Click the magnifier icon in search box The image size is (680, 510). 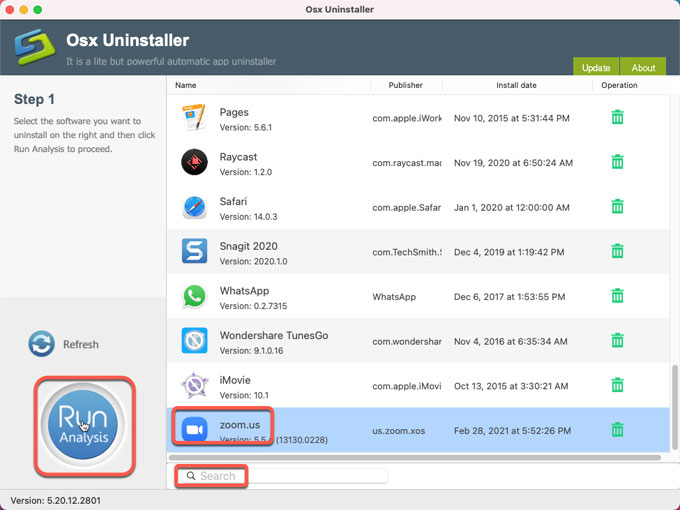[191, 476]
